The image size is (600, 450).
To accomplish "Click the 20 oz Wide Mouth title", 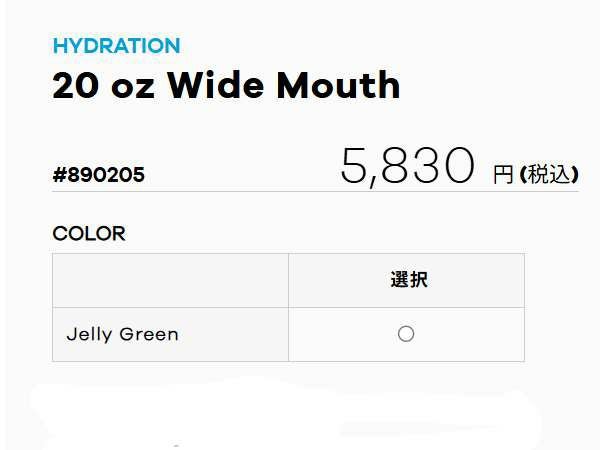I will pyautogui.click(x=226, y=86).
